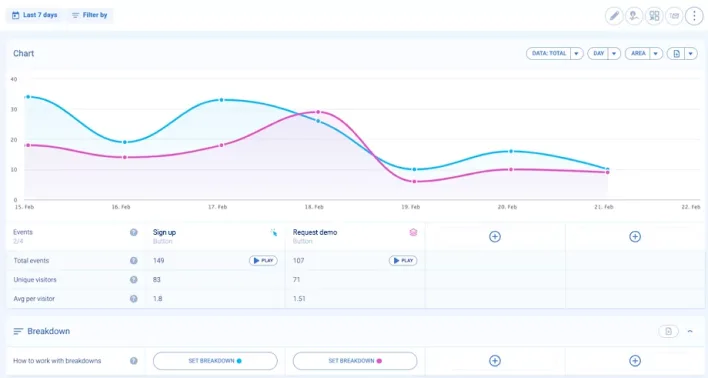This screenshot has height=378, width=708.
Task: Click help icon beside Avg per visitor
Action: click(x=134, y=299)
